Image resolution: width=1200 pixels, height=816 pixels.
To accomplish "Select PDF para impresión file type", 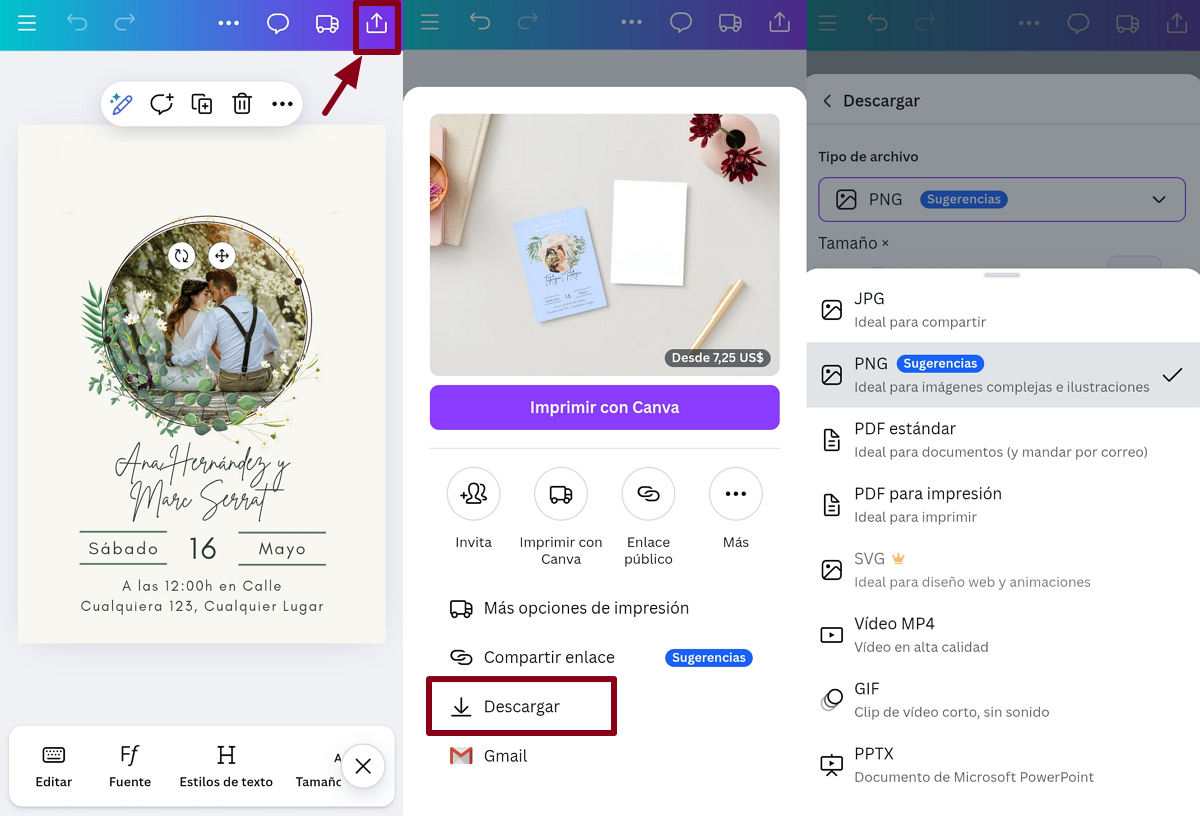I will pyautogui.click(x=1003, y=505).
